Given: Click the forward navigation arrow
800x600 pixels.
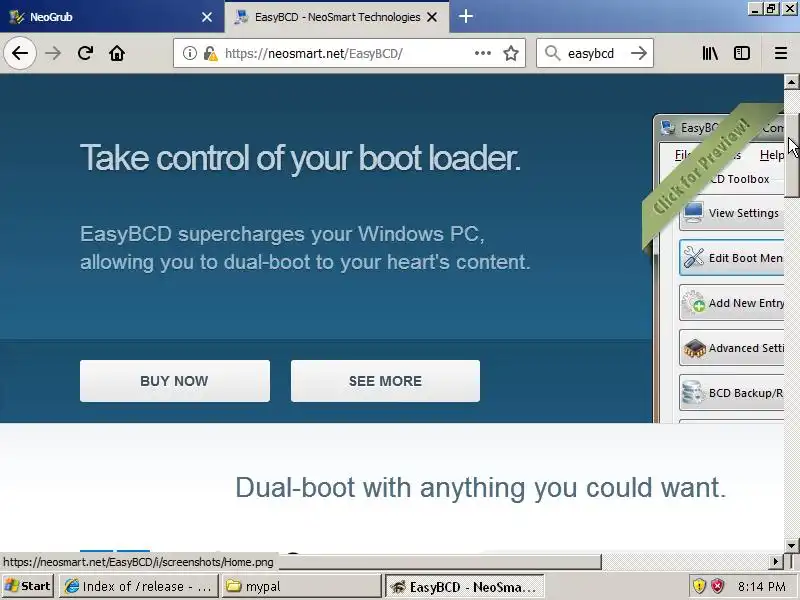Looking at the screenshot, I should [53, 53].
